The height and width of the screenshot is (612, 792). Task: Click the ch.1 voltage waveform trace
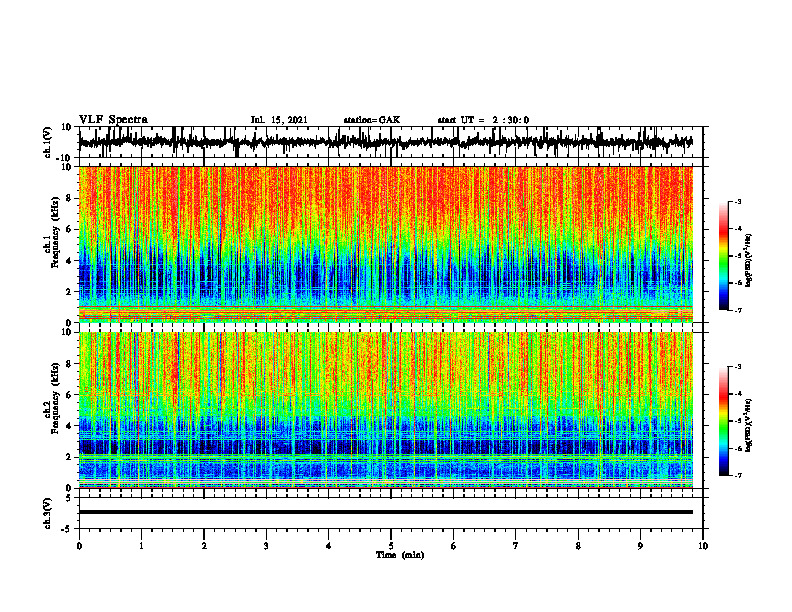click(385, 142)
